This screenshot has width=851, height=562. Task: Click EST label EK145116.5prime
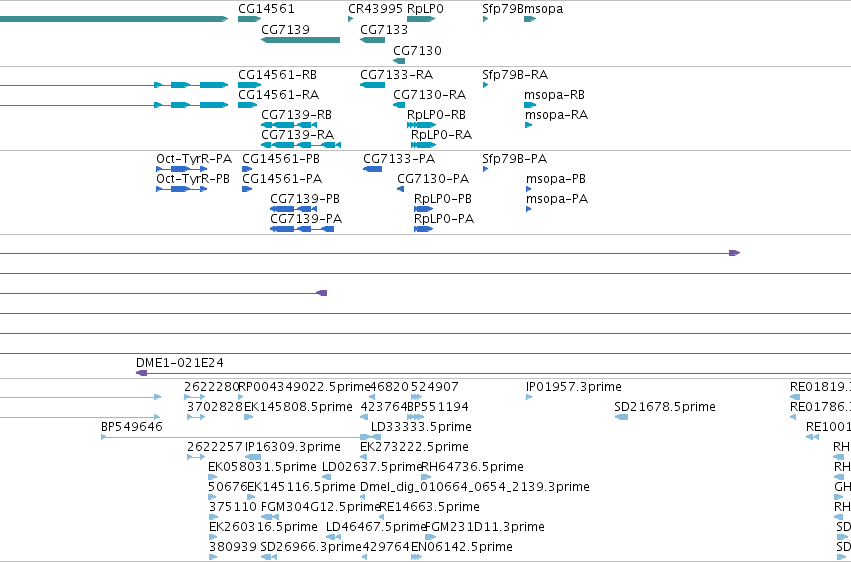tap(301, 487)
